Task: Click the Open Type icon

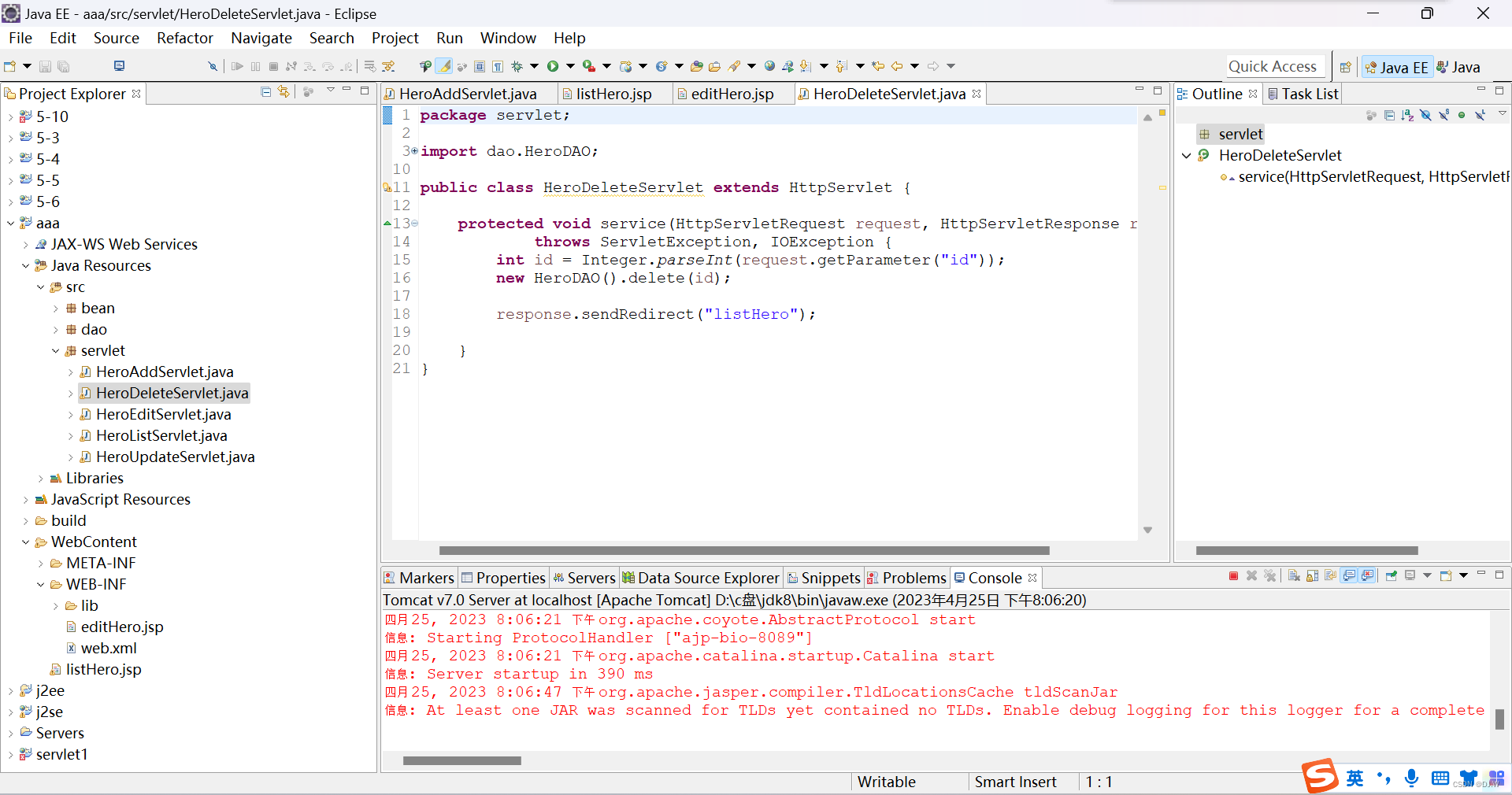Action: click(696, 66)
